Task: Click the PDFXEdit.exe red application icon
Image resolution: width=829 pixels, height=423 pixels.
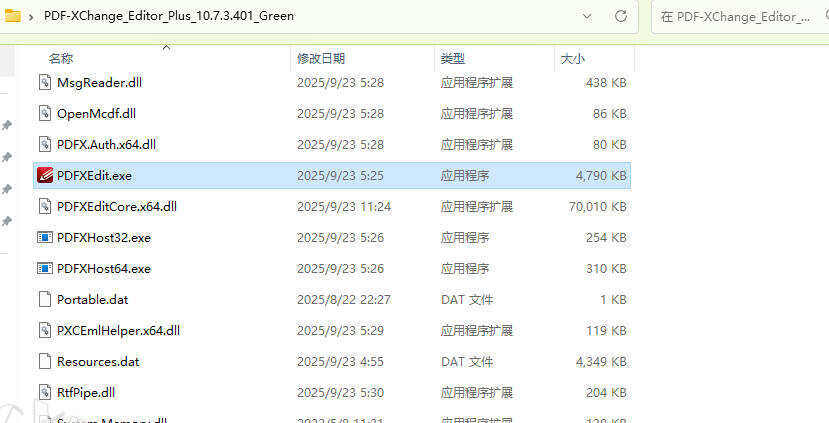Action: 44,175
